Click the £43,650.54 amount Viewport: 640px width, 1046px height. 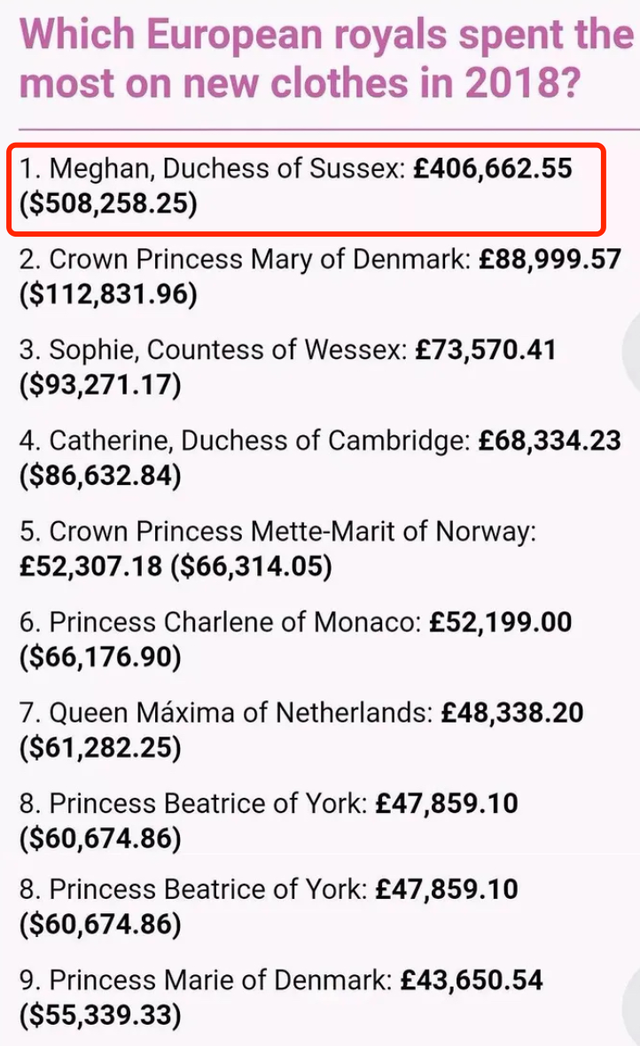(x=471, y=980)
